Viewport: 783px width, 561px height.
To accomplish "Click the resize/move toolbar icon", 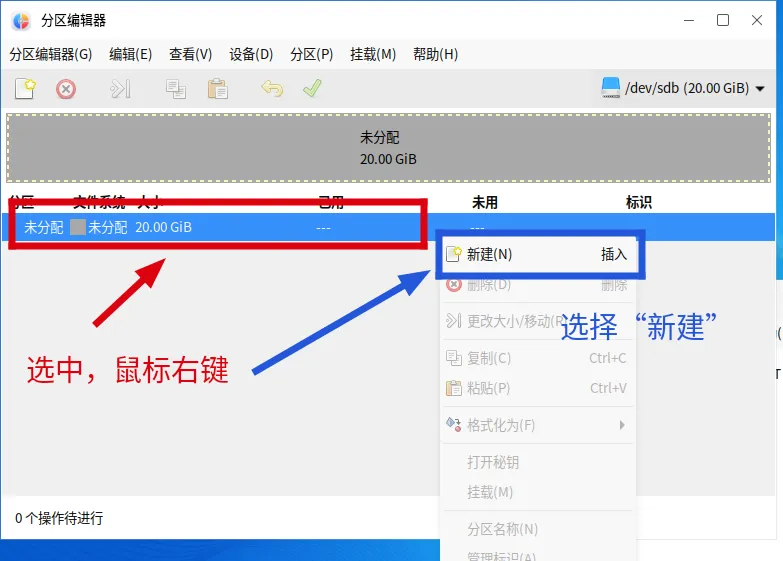I will click(120, 89).
